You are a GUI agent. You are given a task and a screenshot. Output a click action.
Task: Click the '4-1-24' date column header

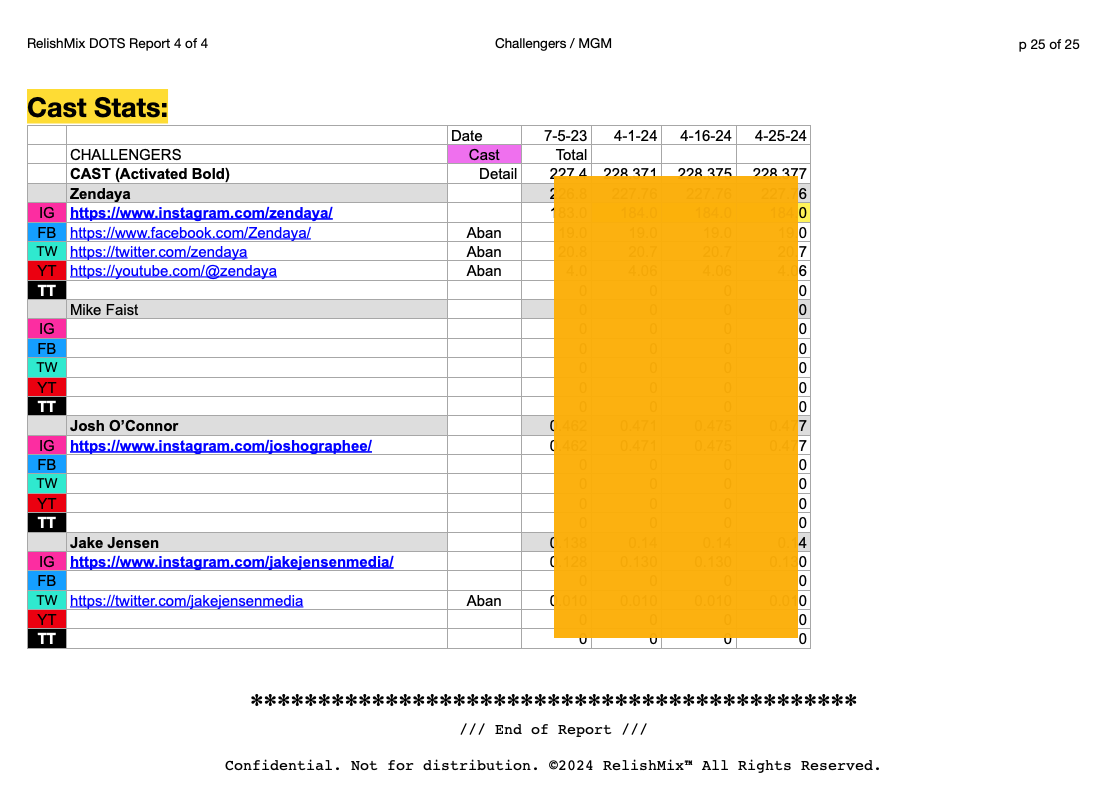(627, 136)
